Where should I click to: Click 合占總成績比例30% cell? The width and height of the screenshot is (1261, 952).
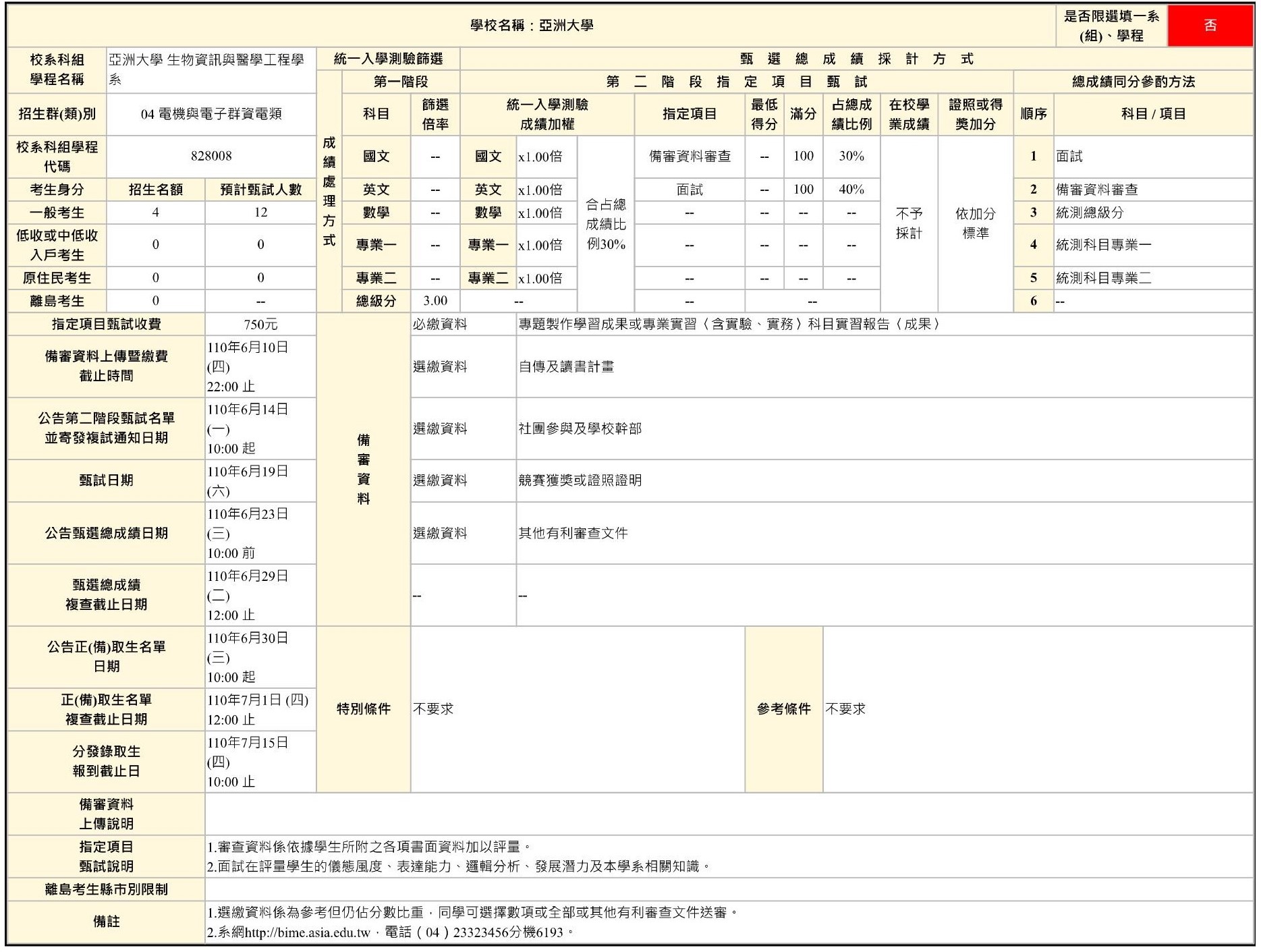606,225
